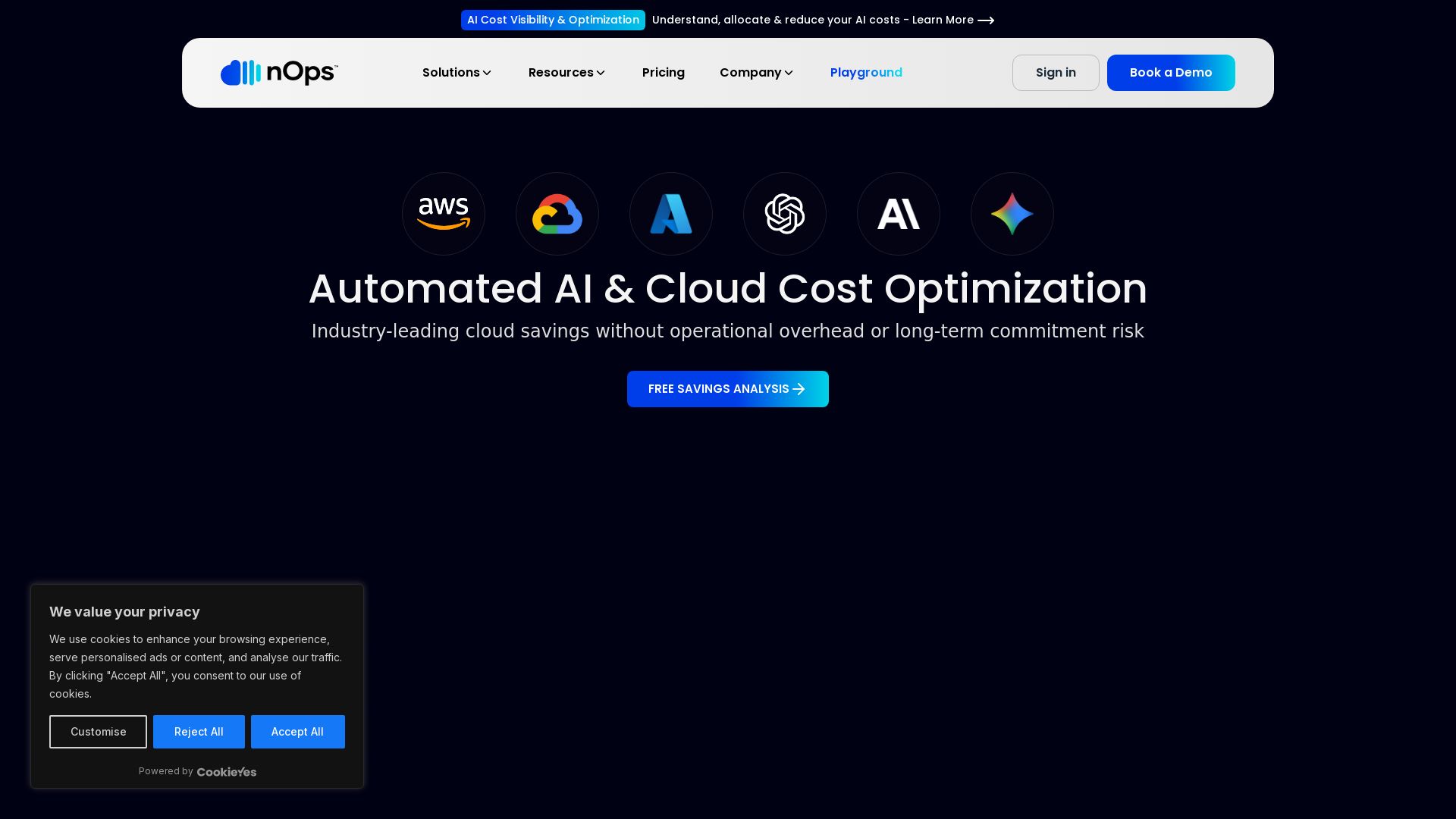Expand the Solutions menu
Image resolution: width=1456 pixels, height=819 pixels.
(x=457, y=73)
